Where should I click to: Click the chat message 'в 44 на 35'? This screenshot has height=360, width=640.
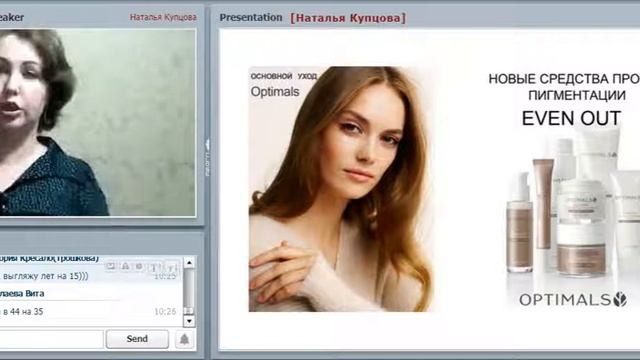point(22,312)
